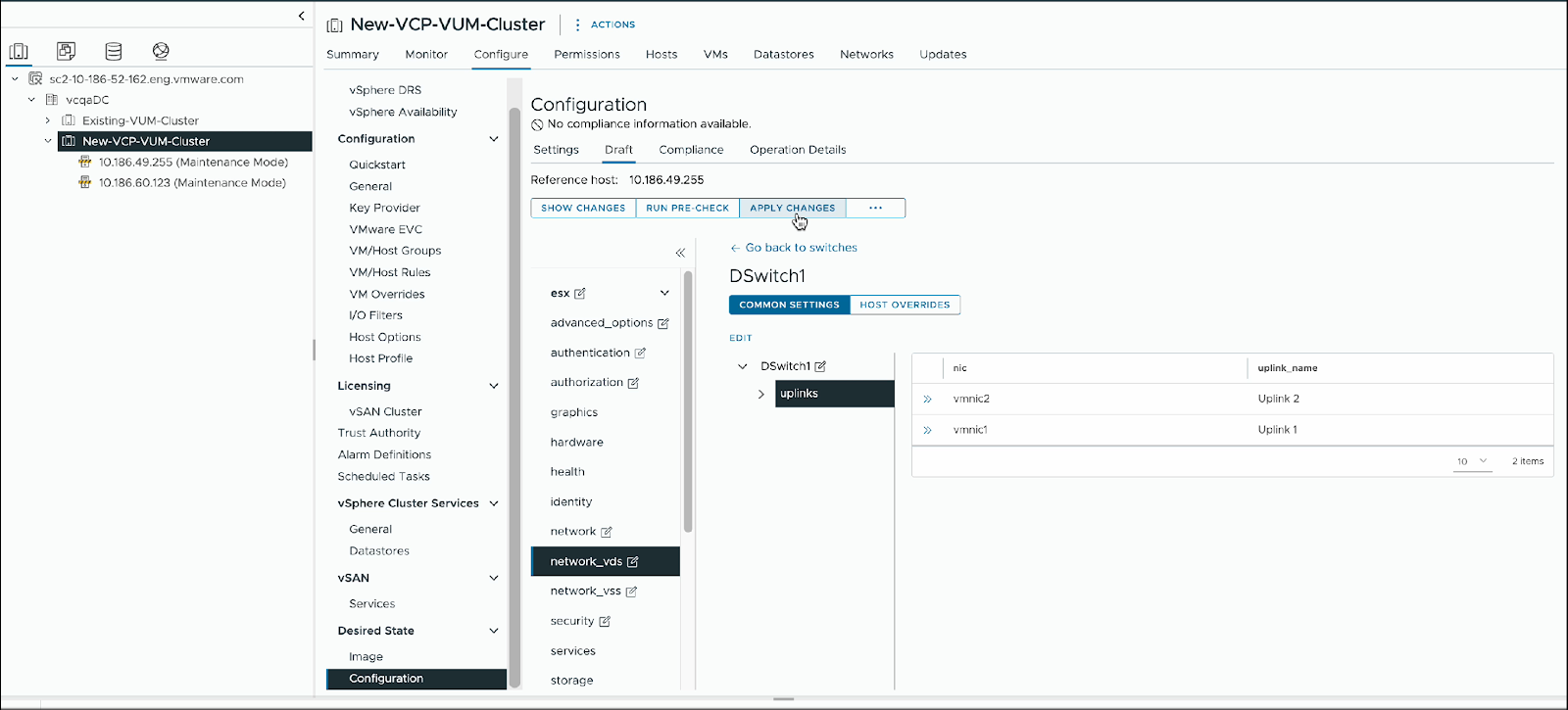Click the New-VCP-VUM-Cluster title cluster icon
The width and height of the screenshot is (1568, 710).
[334, 25]
